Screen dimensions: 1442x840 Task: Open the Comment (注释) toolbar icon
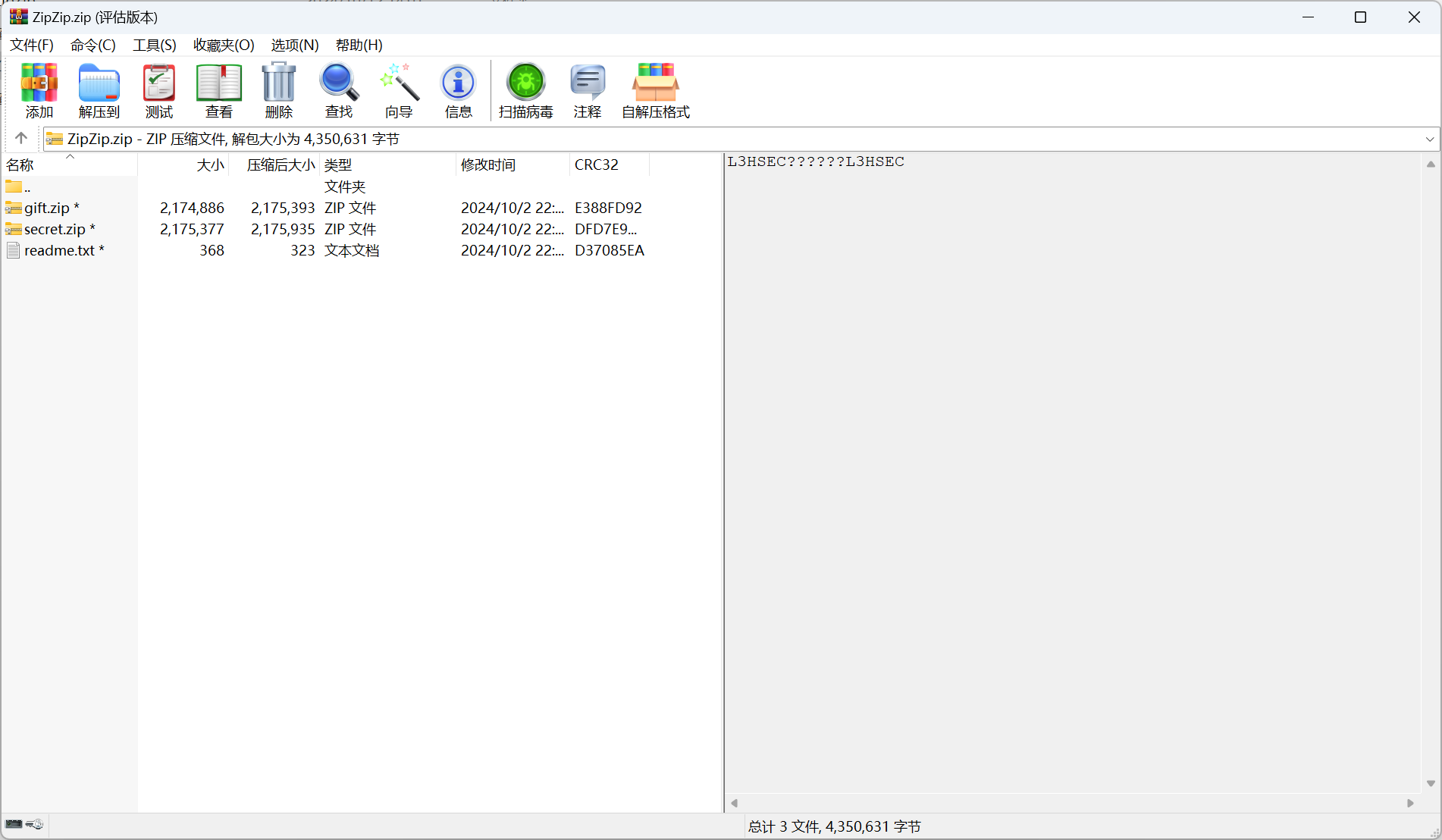pos(588,90)
